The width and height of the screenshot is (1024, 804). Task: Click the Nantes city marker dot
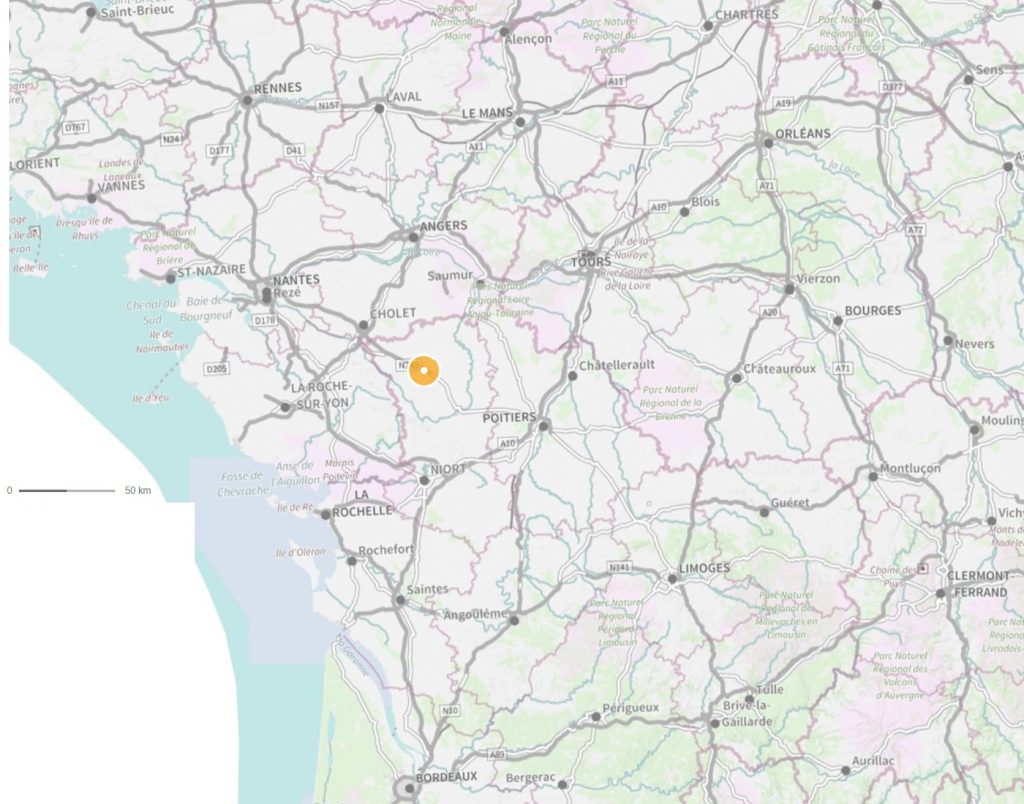(x=266, y=292)
